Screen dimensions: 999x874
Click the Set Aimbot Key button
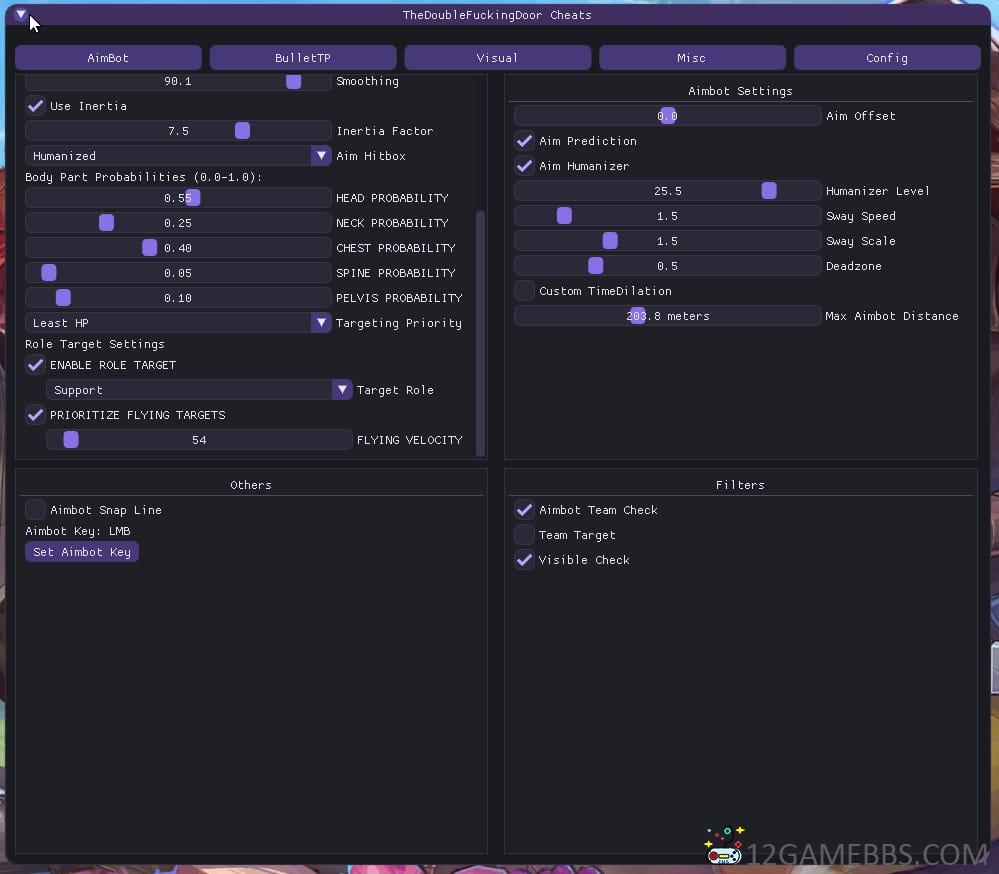coord(82,552)
